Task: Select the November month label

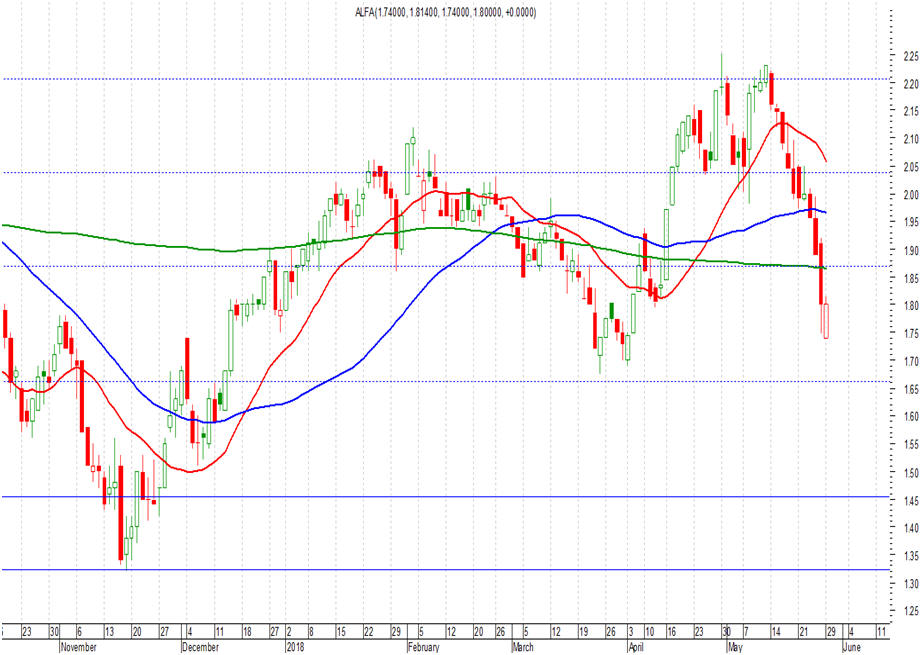Action: [79, 647]
